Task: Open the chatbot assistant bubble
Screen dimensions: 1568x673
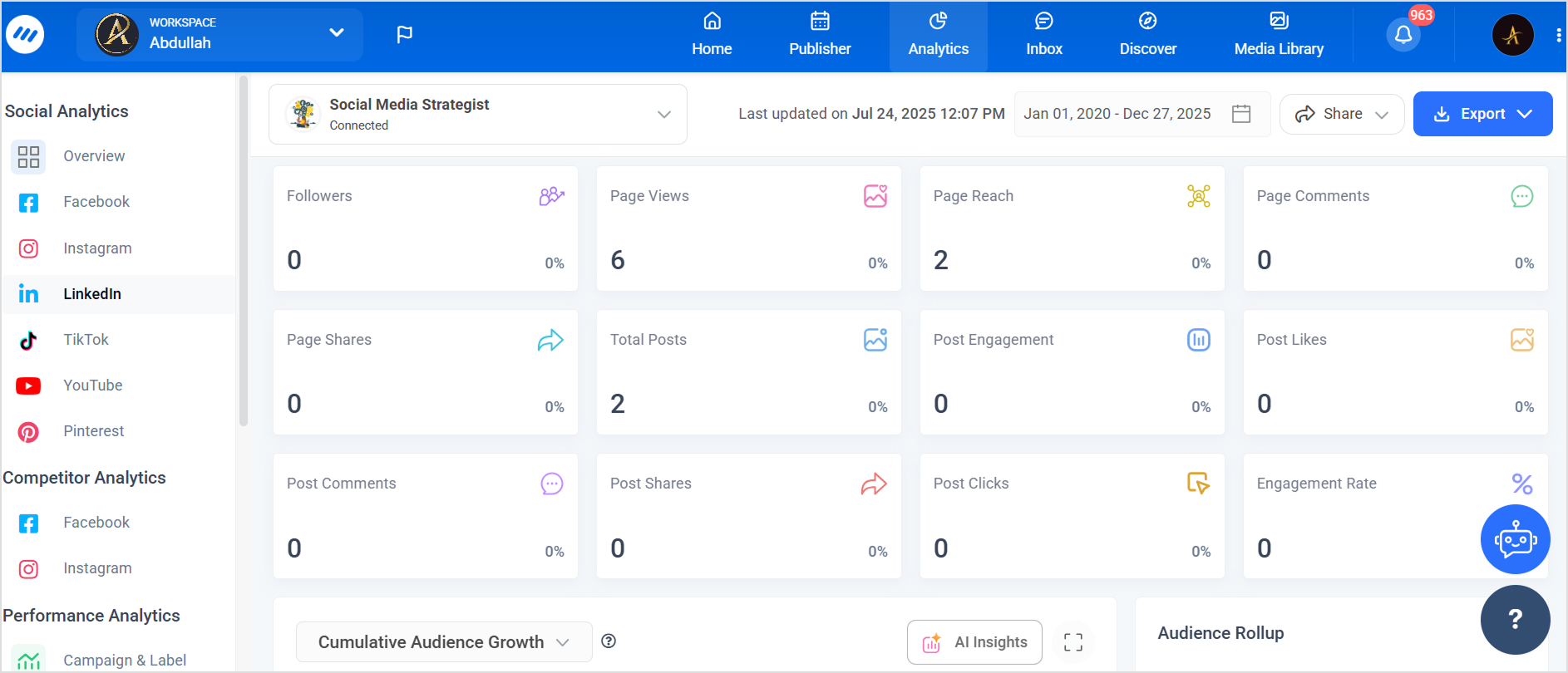Action: point(1516,539)
